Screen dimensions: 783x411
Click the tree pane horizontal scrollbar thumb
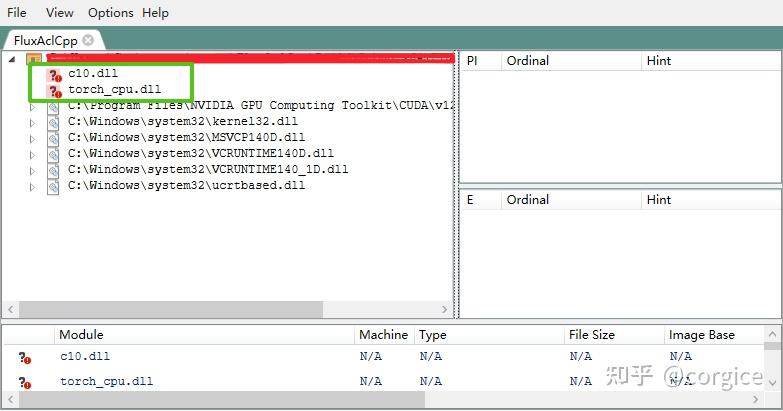(171, 310)
